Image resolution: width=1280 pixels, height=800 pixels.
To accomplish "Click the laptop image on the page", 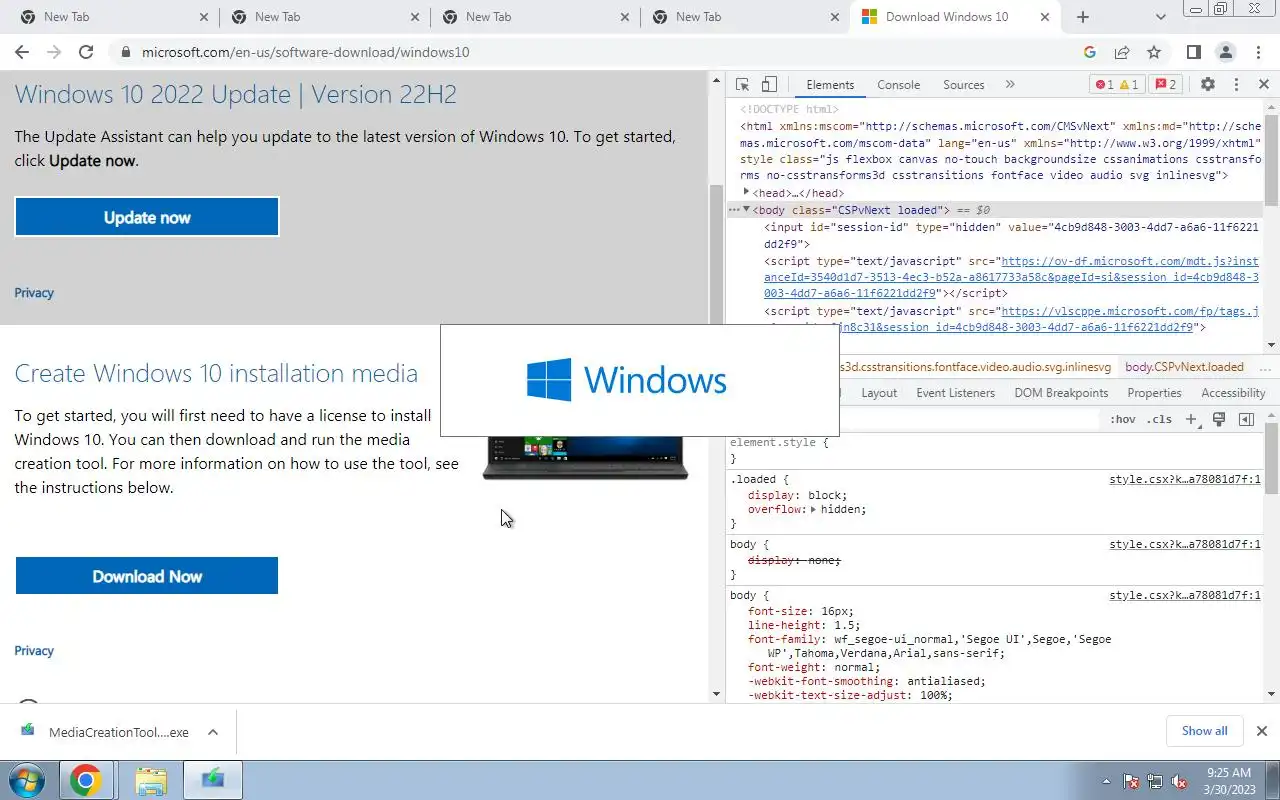I will point(586,458).
